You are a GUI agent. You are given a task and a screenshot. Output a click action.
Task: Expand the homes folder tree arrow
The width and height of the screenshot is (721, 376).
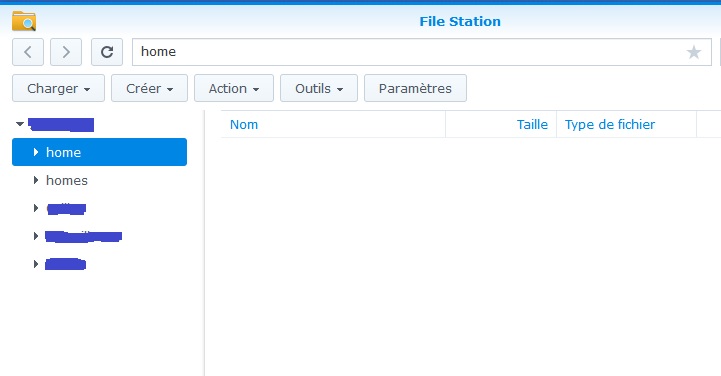36,180
